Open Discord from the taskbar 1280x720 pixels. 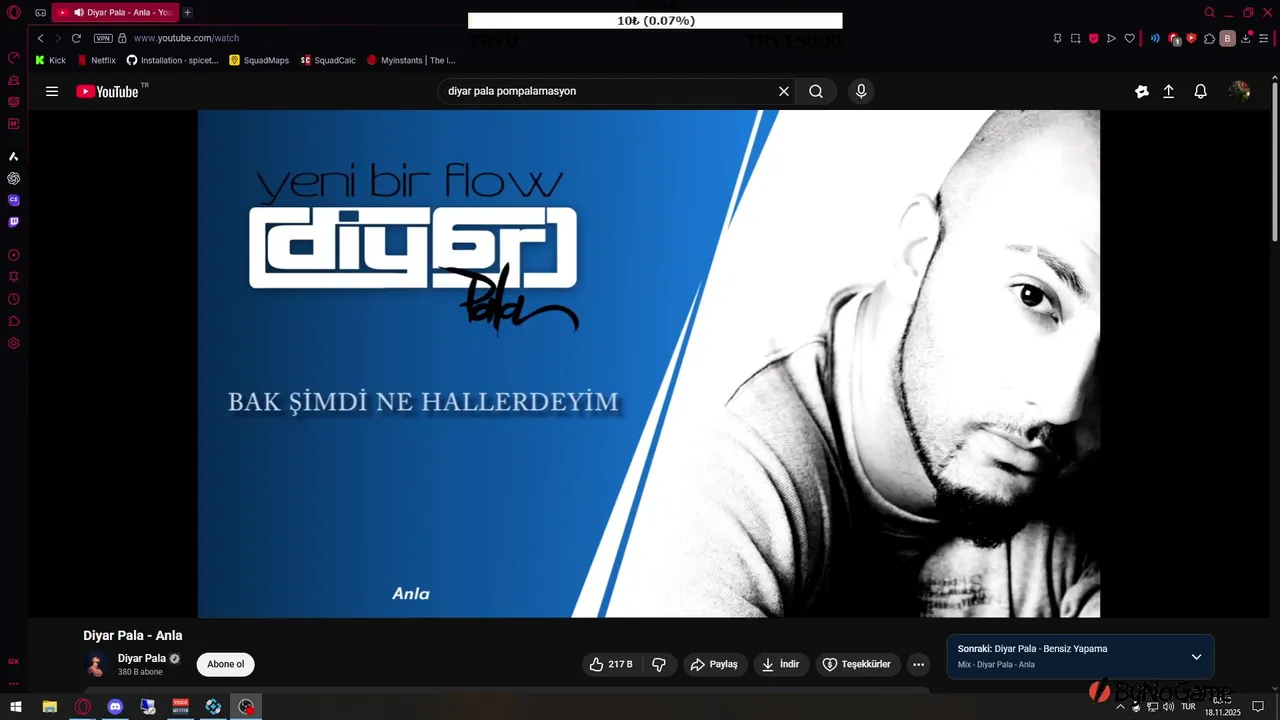click(x=115, y=707)
